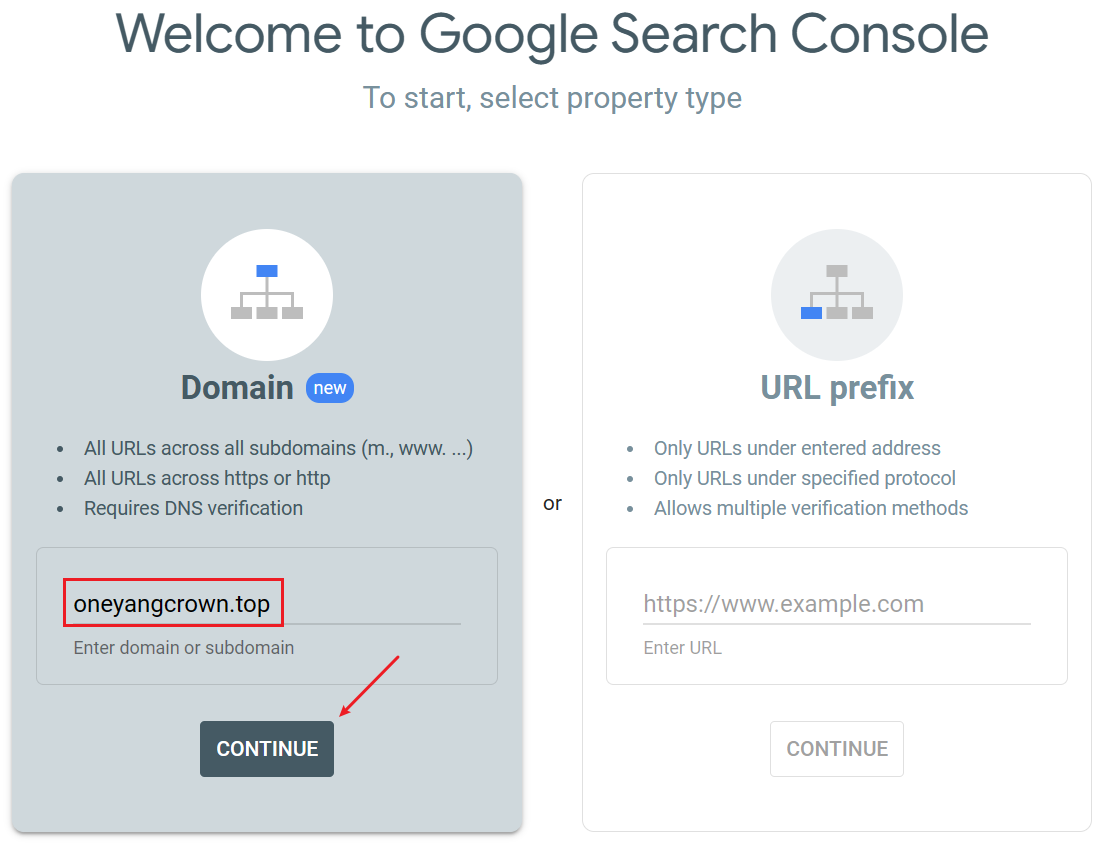Click "Enter domain or subdomain" helper text
The width and height of the screenshot is (1102, 846).
(x=184, y=648)
